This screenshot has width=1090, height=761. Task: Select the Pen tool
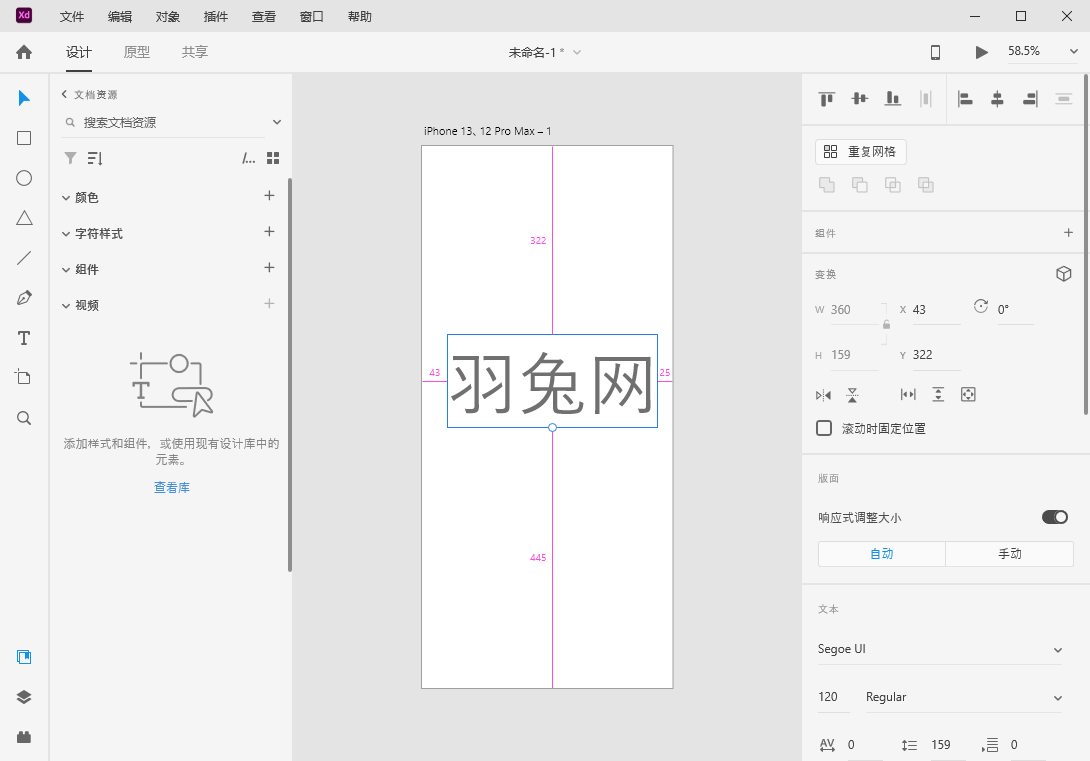(24, 298)
